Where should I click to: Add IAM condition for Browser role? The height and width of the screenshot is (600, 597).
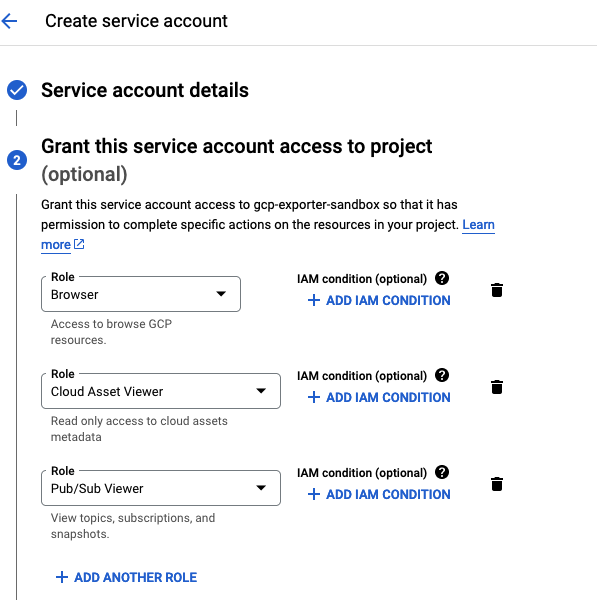379,300
